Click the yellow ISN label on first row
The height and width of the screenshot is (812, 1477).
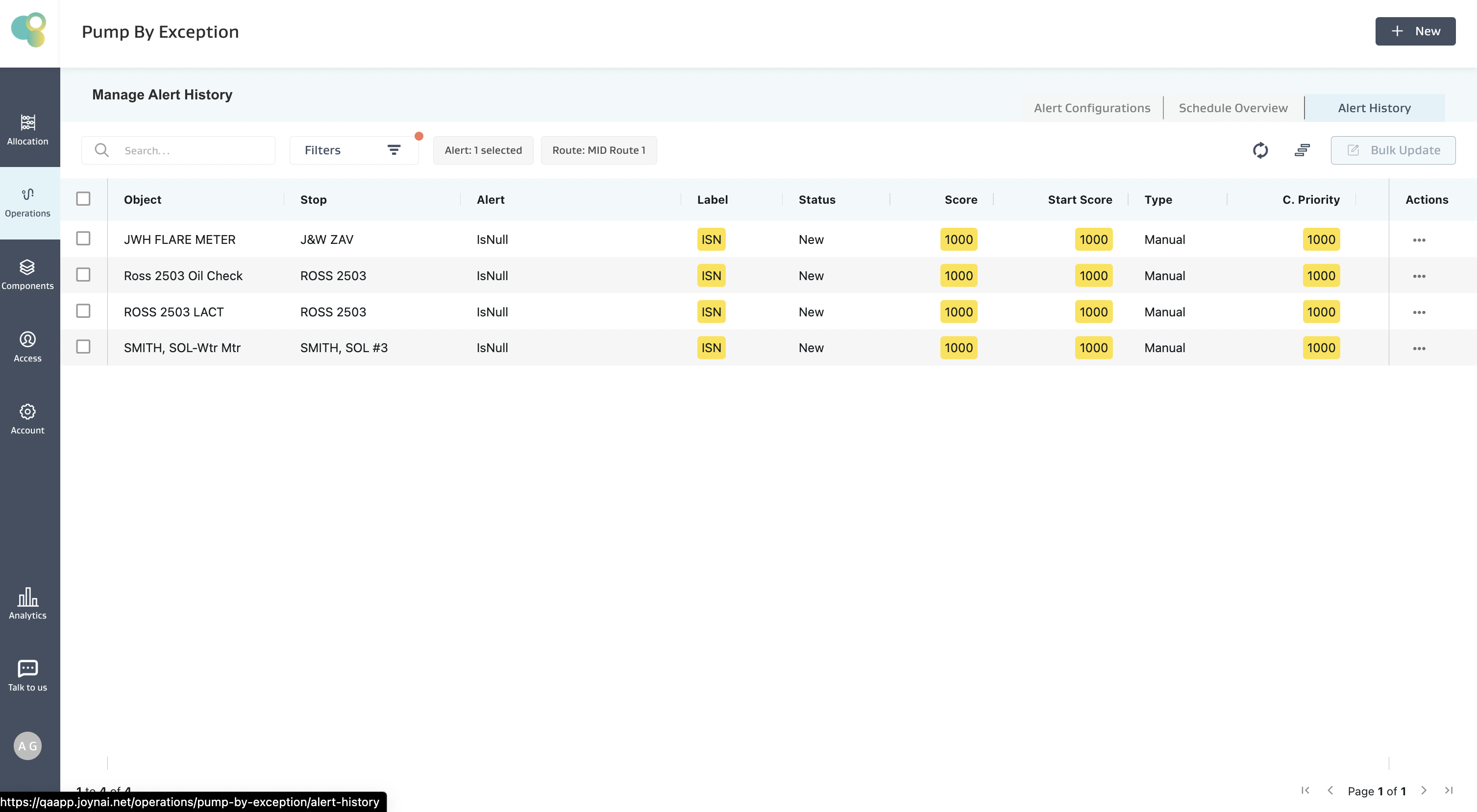click(711, 239)
